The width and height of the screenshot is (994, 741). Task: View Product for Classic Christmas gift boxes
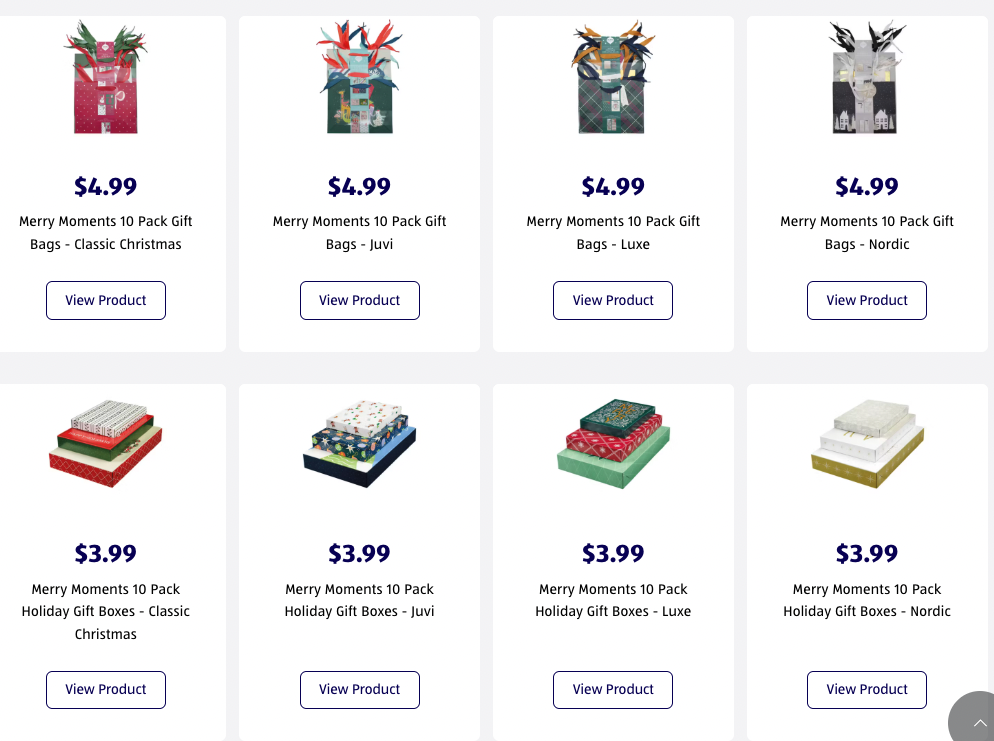106,689
